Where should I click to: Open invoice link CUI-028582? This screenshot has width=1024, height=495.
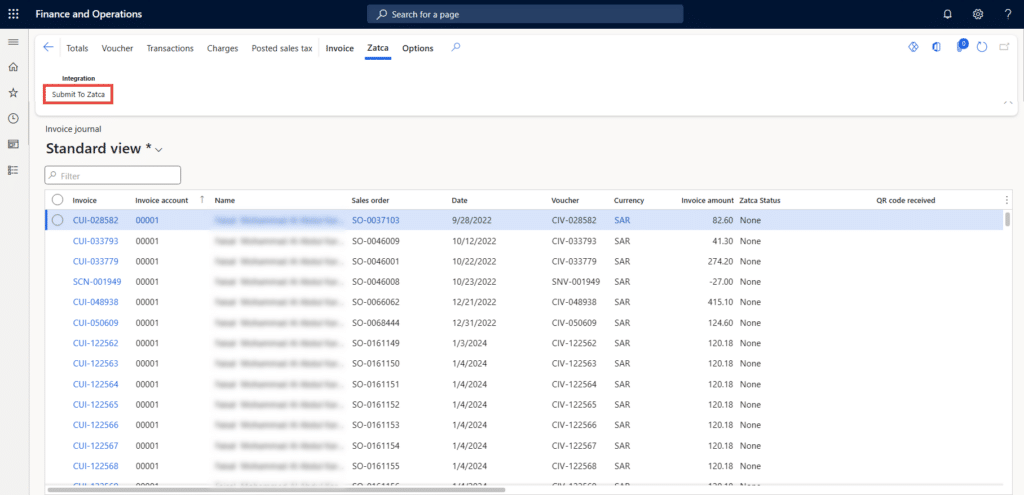(95, 221)
